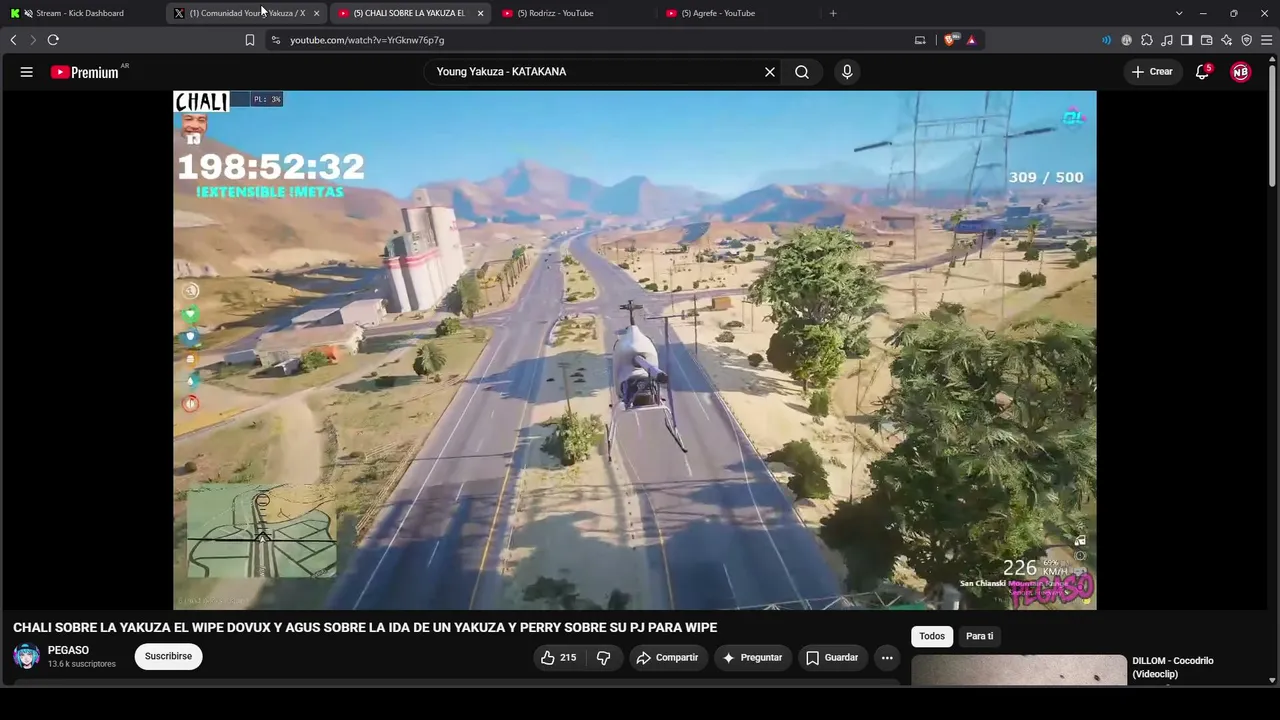
Task: Expand the tab search dropdown arrow
Action: pyautogui.click(x=1179, y=13)
